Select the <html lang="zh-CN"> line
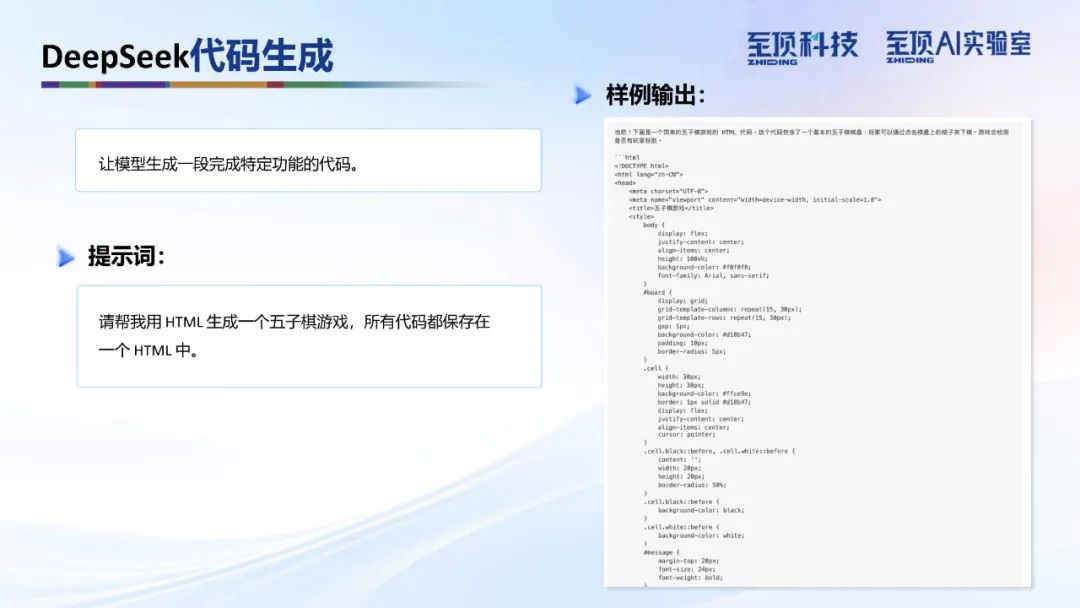The height and width of the screenshot is (608, 1080). 649,174
